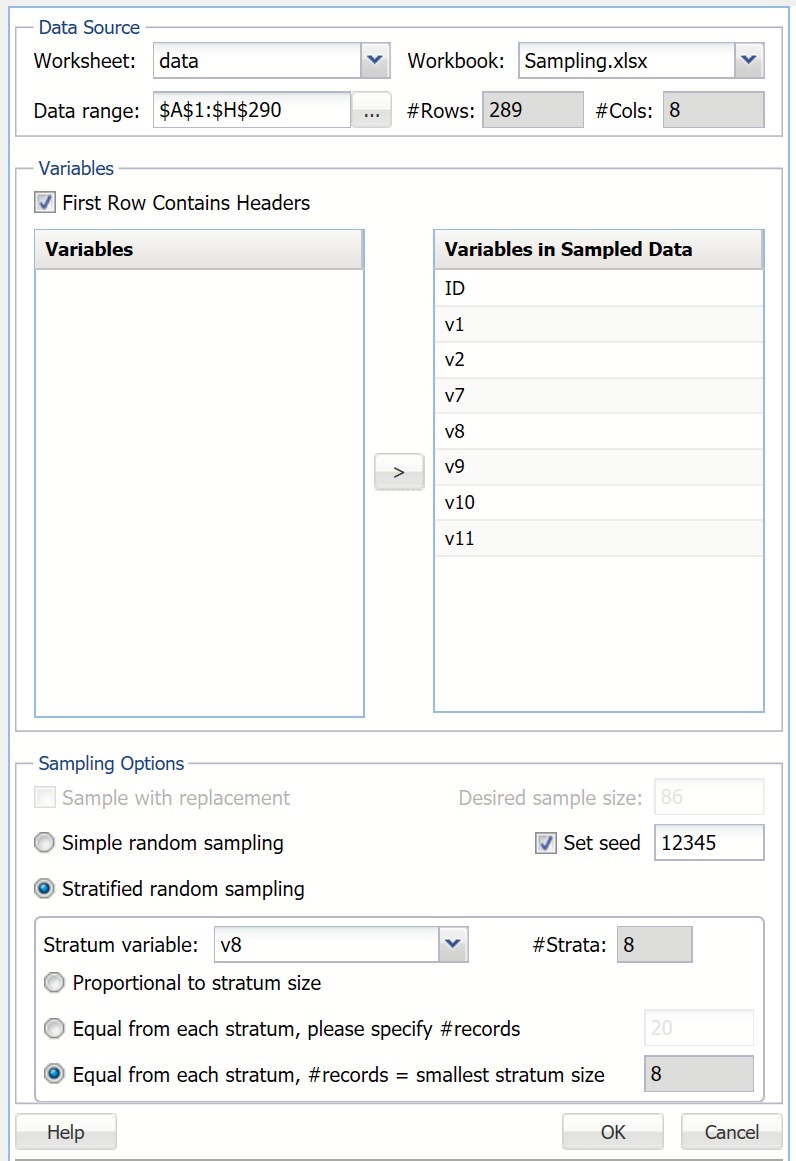The image size is (796, 1161).
Task: Uncheck the Set seed checkbox
Action: click(546, 843)
